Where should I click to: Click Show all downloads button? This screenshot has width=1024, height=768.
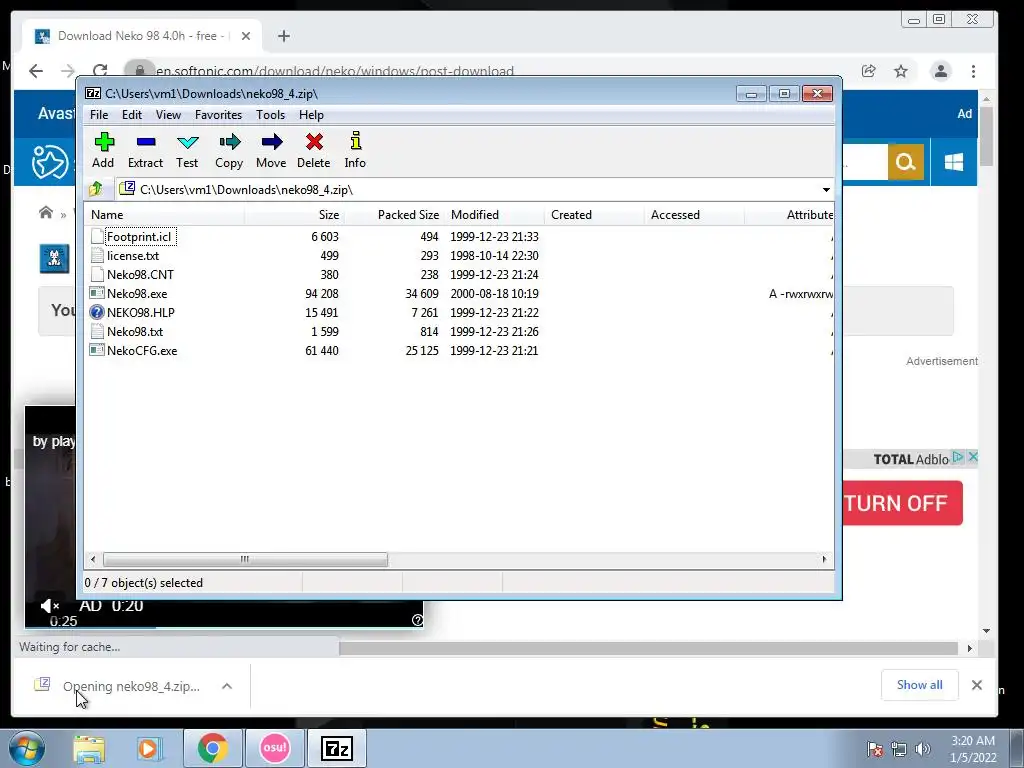(919, 685)
